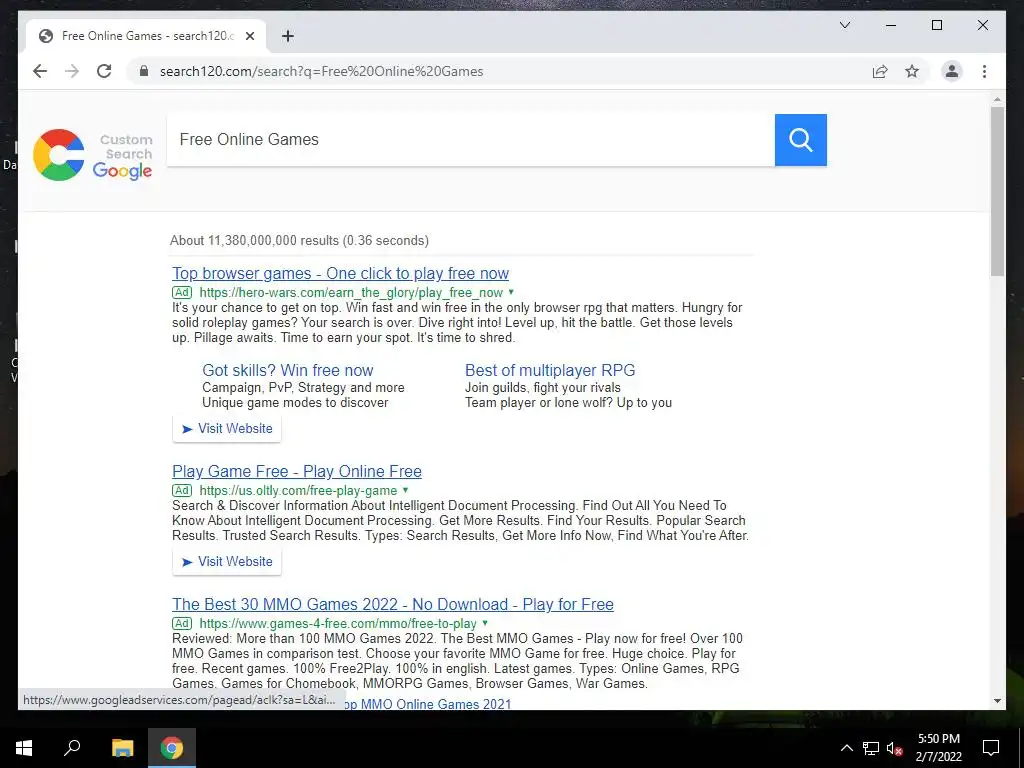The image size is (1024, 768).
Task: Click the page vertical scrollbar thumb
Action: 997,191
